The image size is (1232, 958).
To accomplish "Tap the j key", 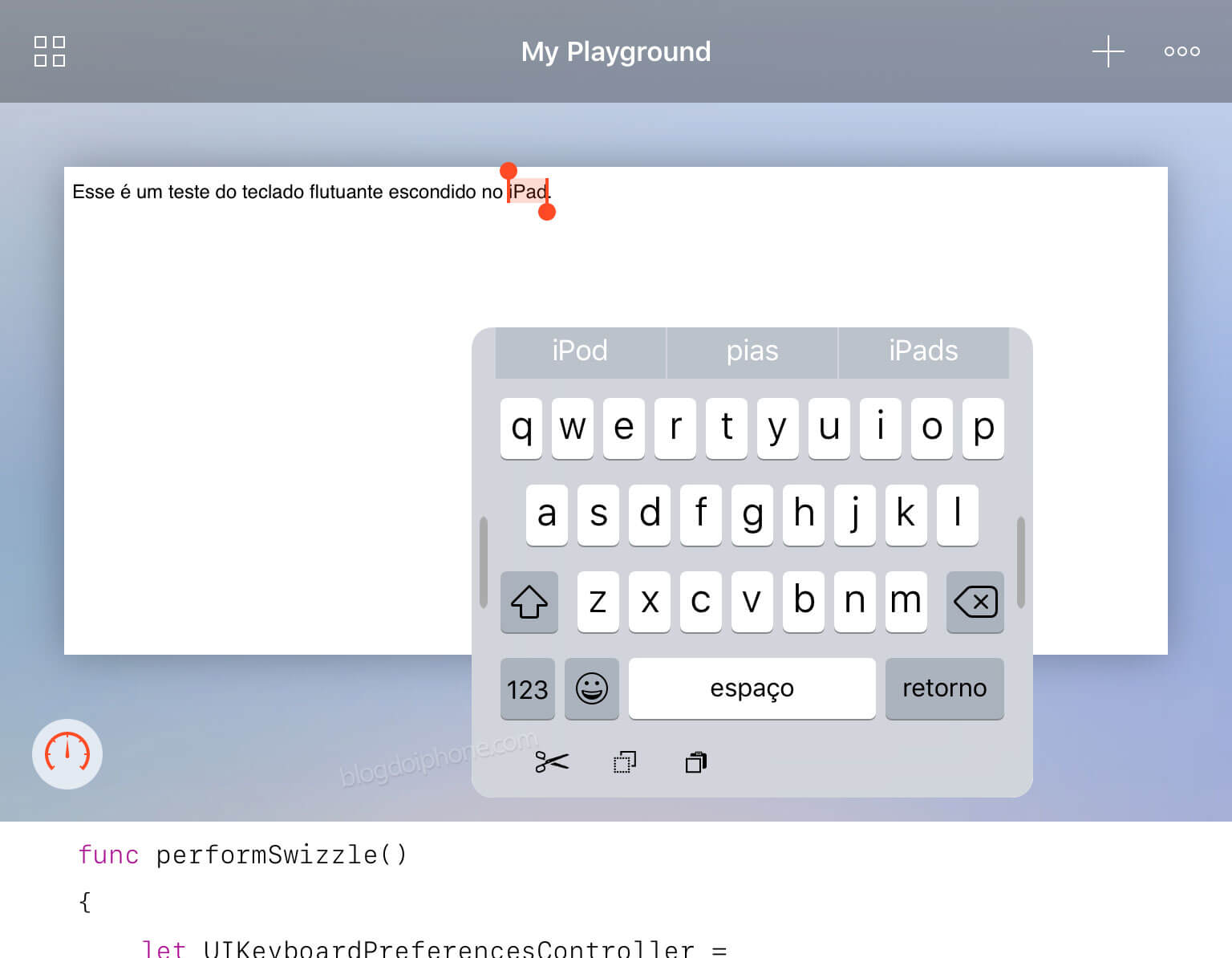I will point(855,515).
